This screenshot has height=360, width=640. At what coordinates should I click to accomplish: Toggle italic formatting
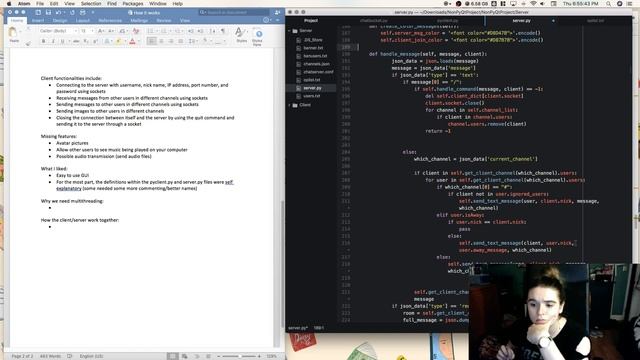(x=53, y=41)
